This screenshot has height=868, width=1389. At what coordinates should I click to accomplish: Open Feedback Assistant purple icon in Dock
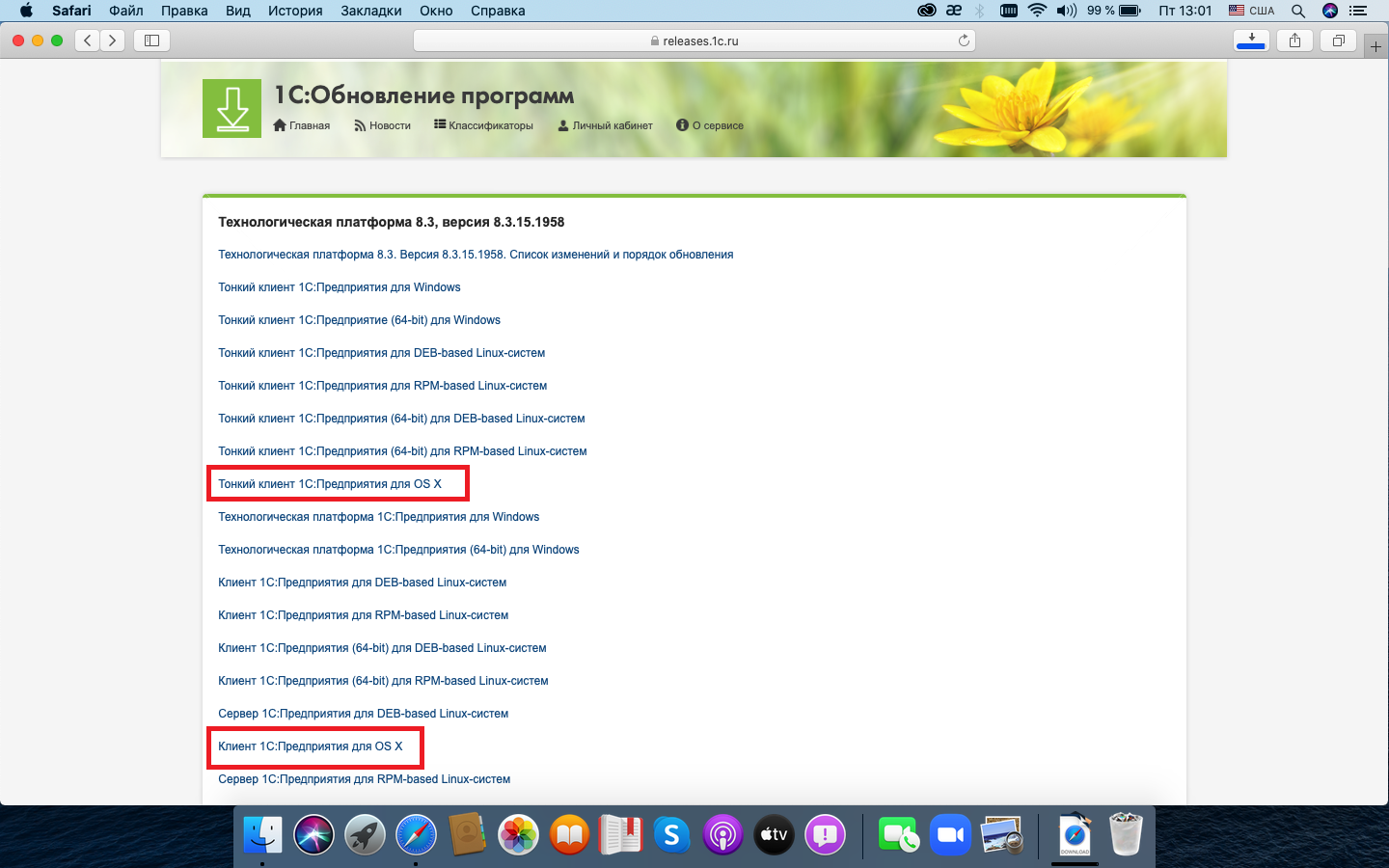tap(825, 834)
